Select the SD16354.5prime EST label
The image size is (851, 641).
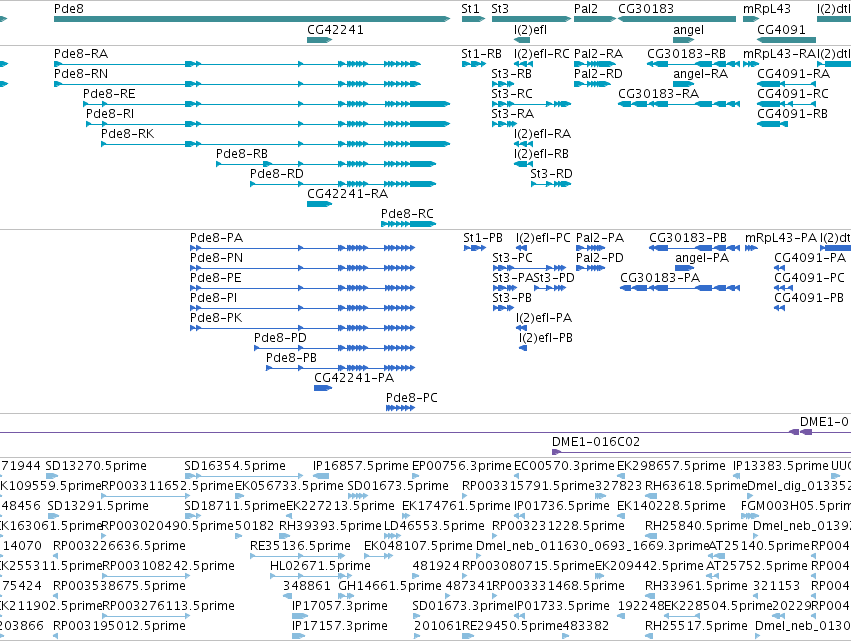[x=235, y=466]
